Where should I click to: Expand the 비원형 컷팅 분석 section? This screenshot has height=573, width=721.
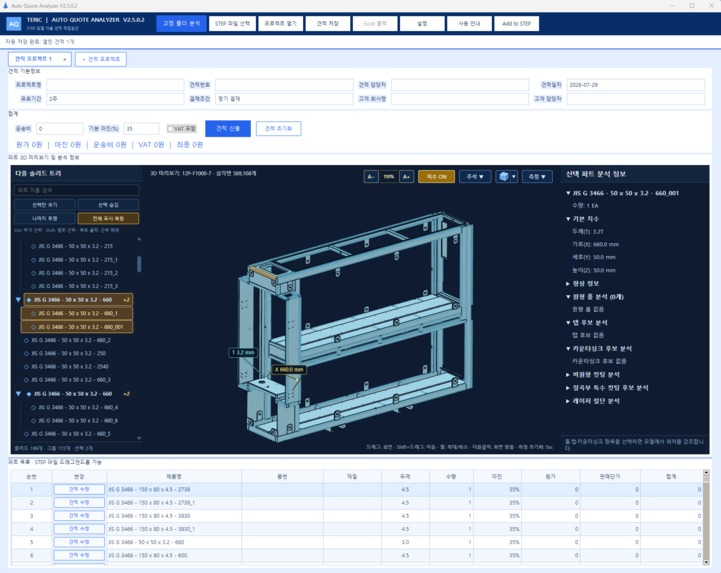pyautogui.click(x=568, y=375)
